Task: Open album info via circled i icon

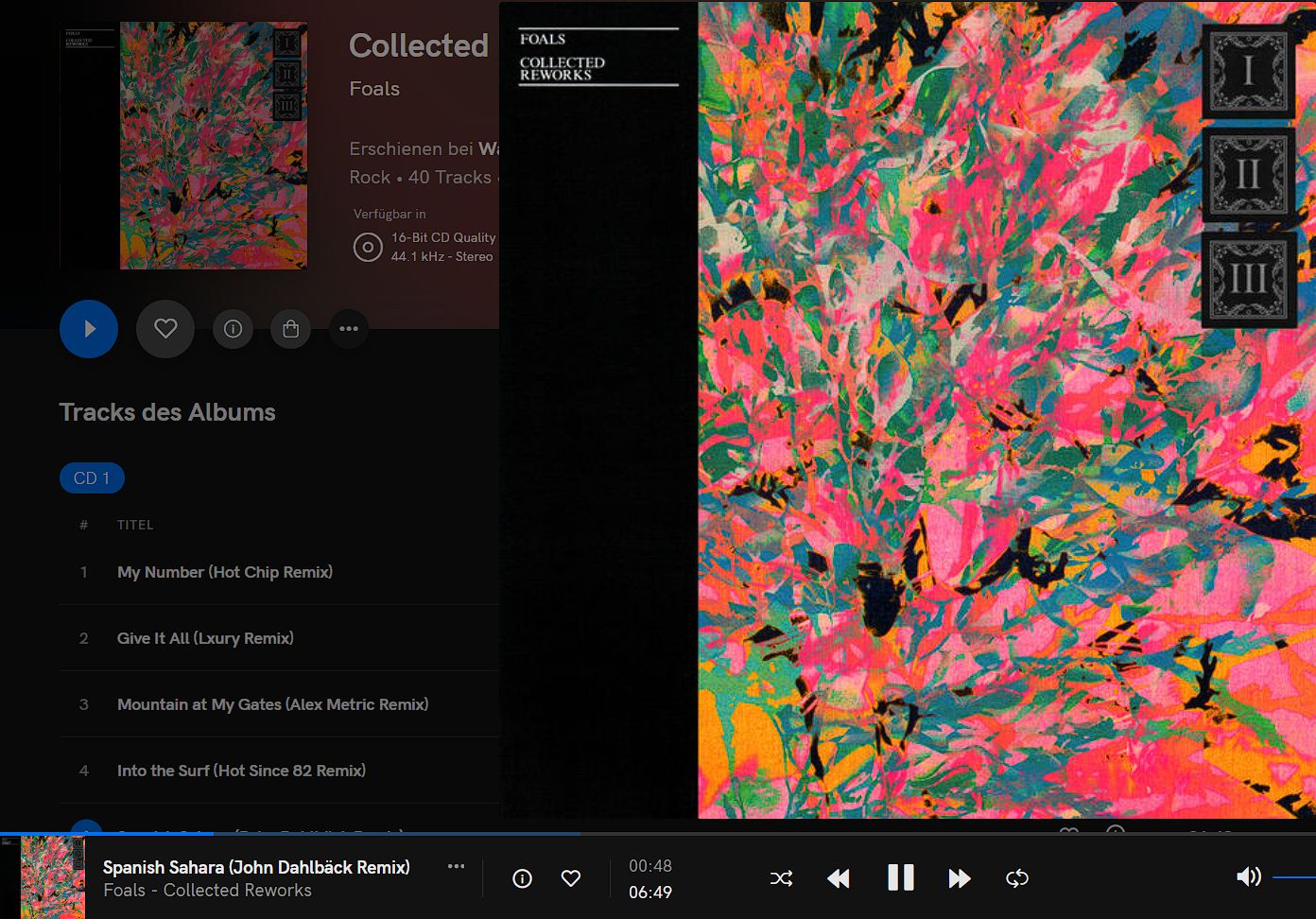Action: 233,329
